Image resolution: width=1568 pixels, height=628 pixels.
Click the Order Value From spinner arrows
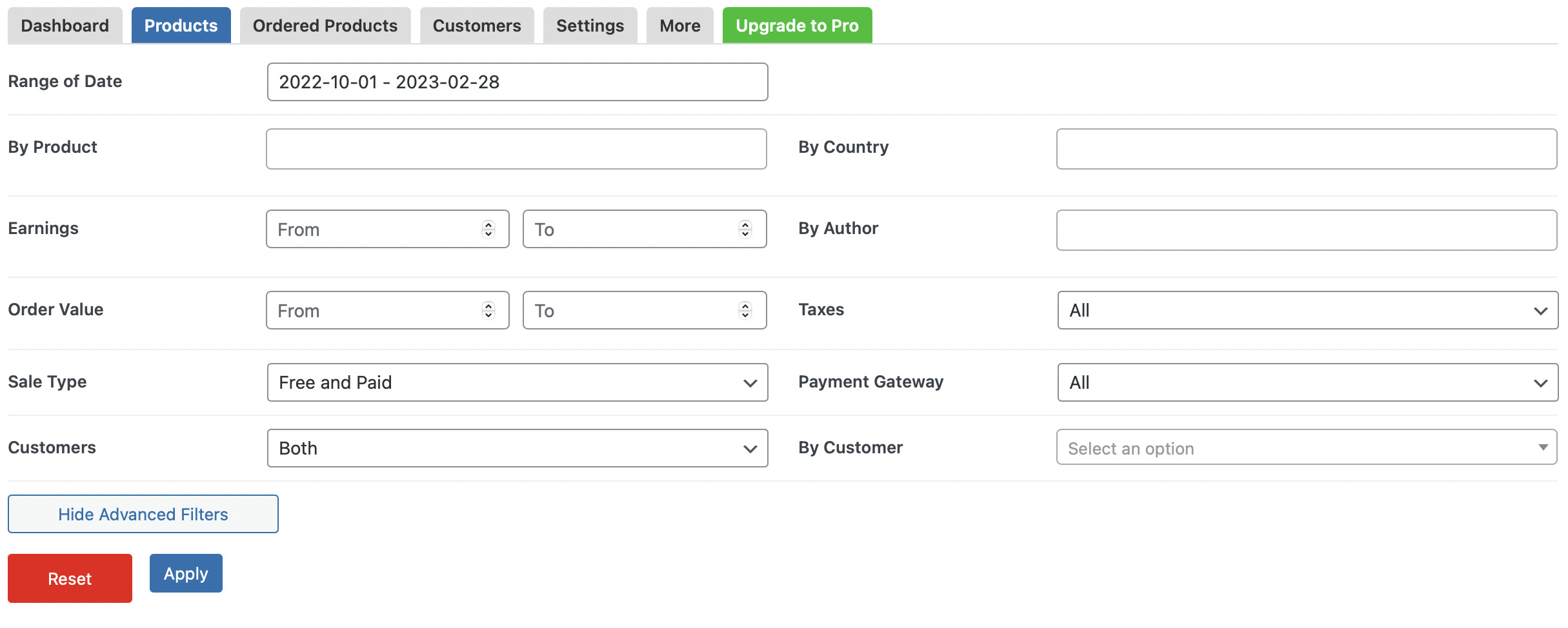click(488, 310)
